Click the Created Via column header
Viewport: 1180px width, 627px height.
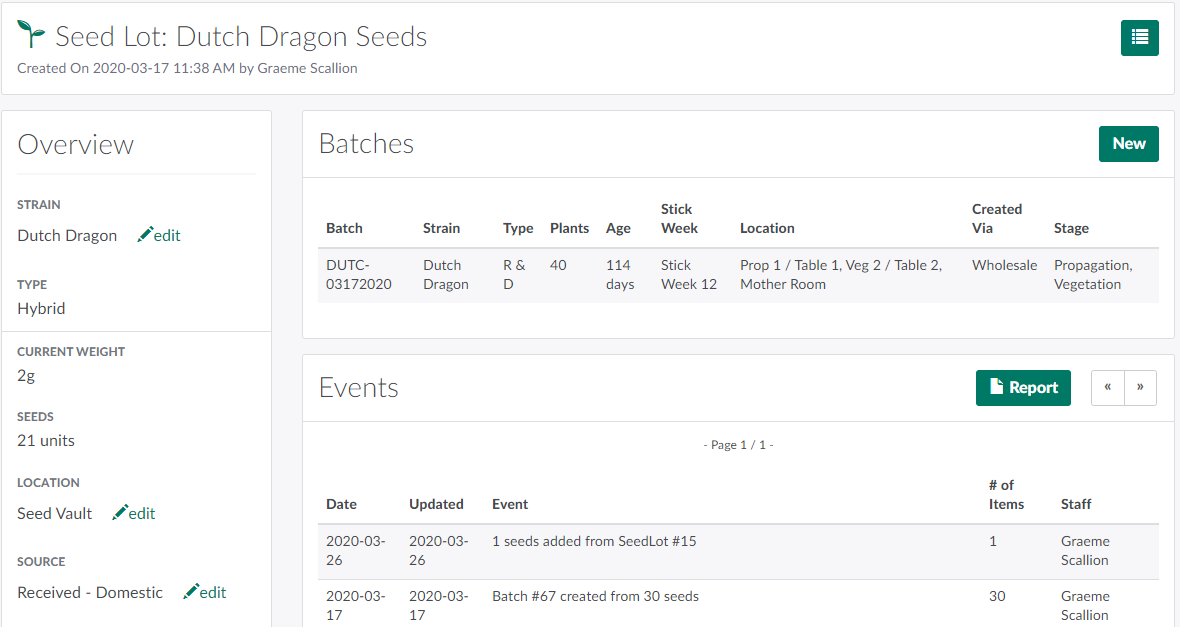(x=996, y=219)
